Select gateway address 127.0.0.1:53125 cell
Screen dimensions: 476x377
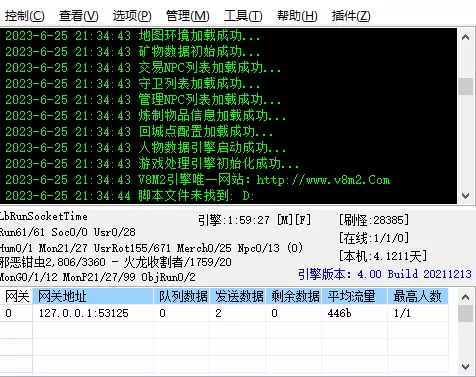coord(93,313)
